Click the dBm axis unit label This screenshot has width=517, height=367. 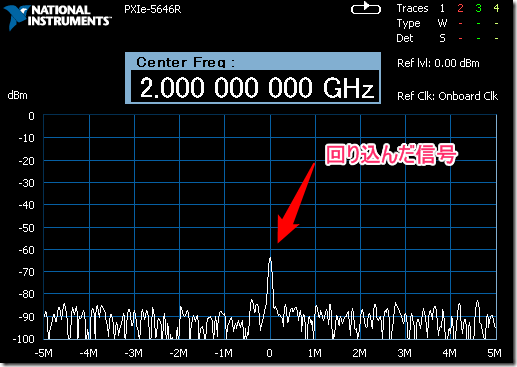pyautogui.click(x=17, y=95)
